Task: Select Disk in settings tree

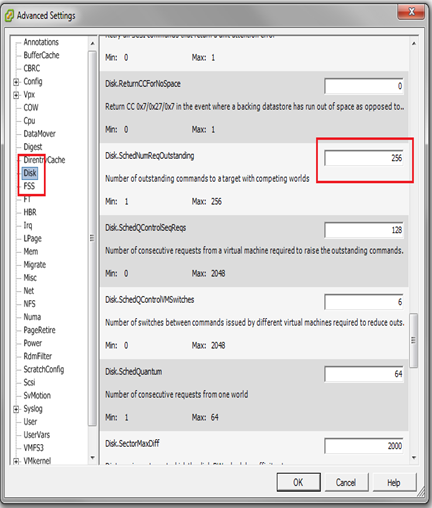Action: tap(30, 173)
